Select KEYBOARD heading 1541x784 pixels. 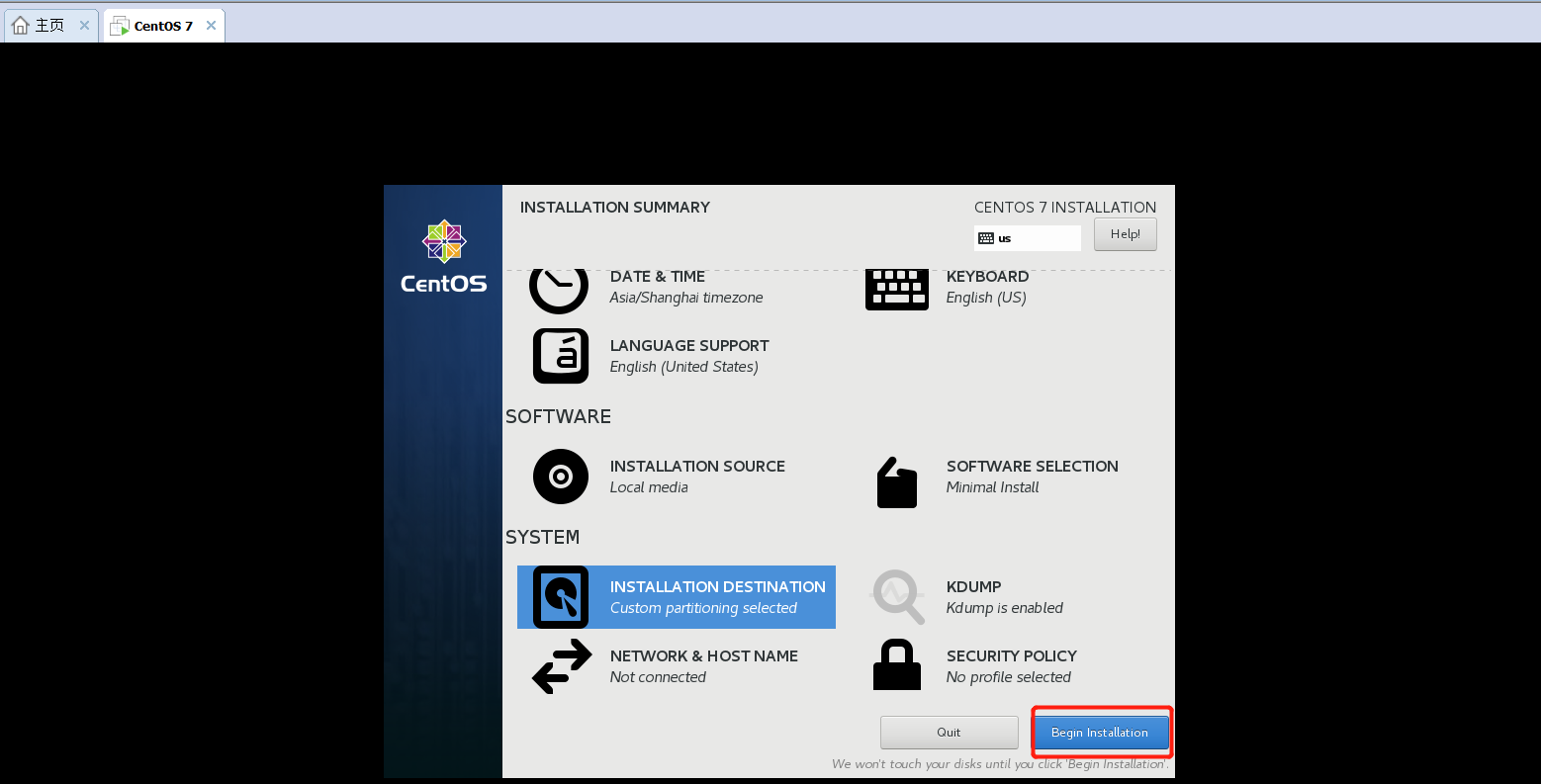point(987,277)
